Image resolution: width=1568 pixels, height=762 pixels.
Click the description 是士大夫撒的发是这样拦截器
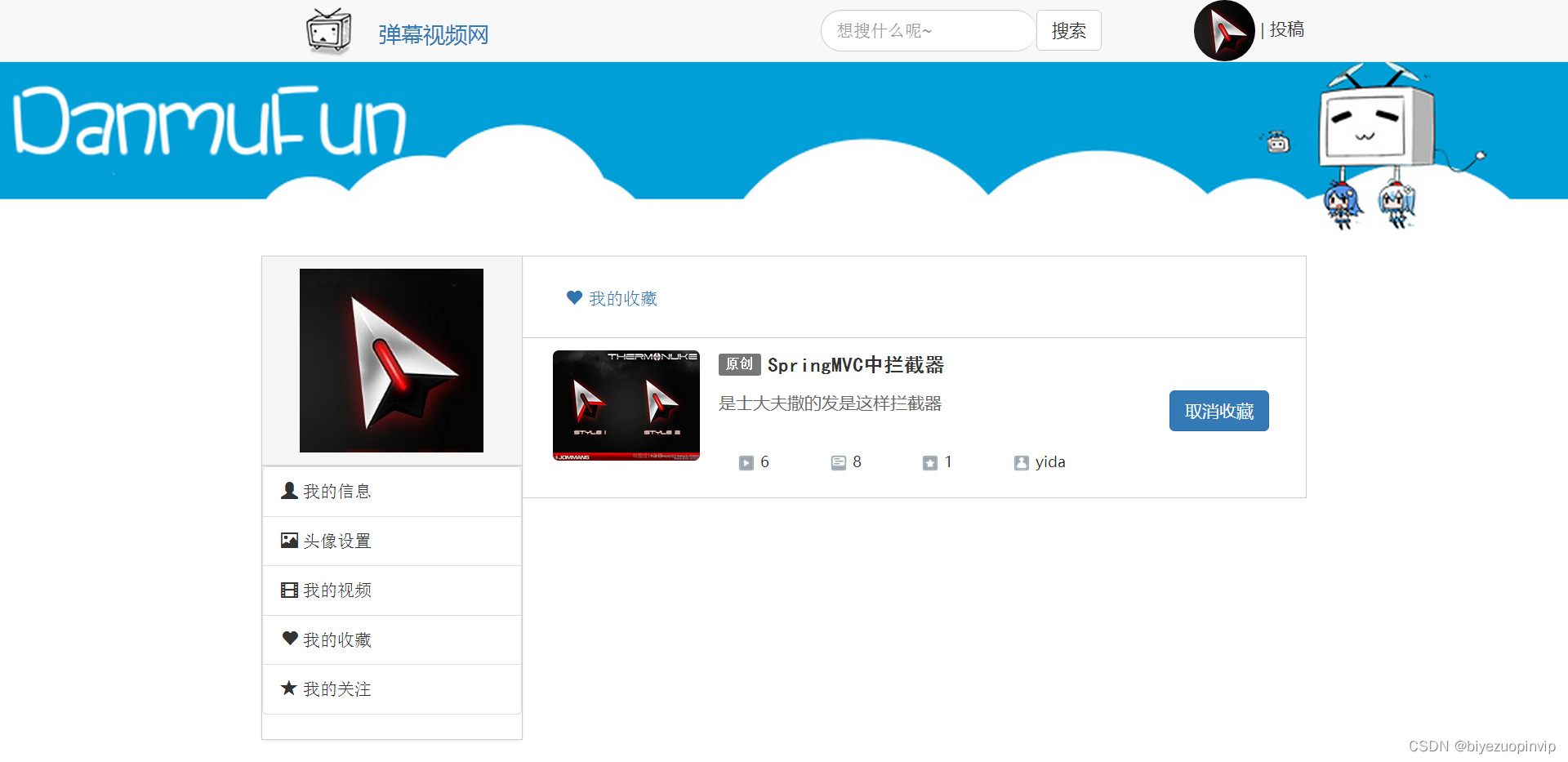(x=830, y=403)
